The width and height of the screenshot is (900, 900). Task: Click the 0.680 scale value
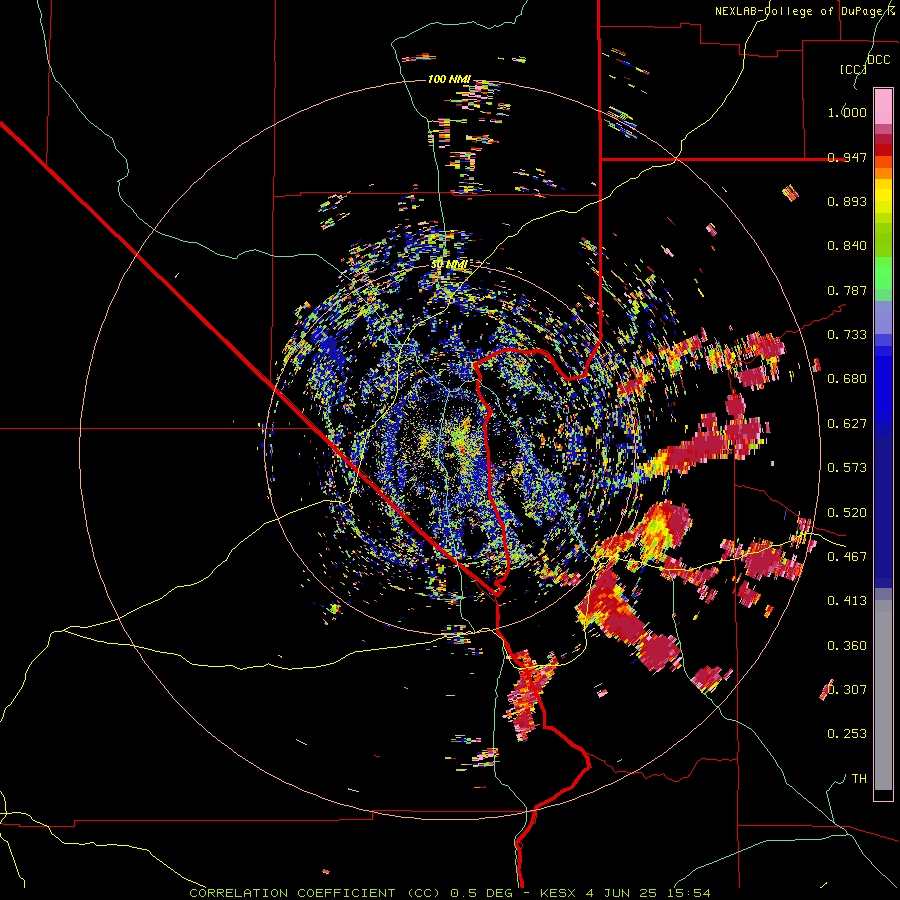coord(847,379)
